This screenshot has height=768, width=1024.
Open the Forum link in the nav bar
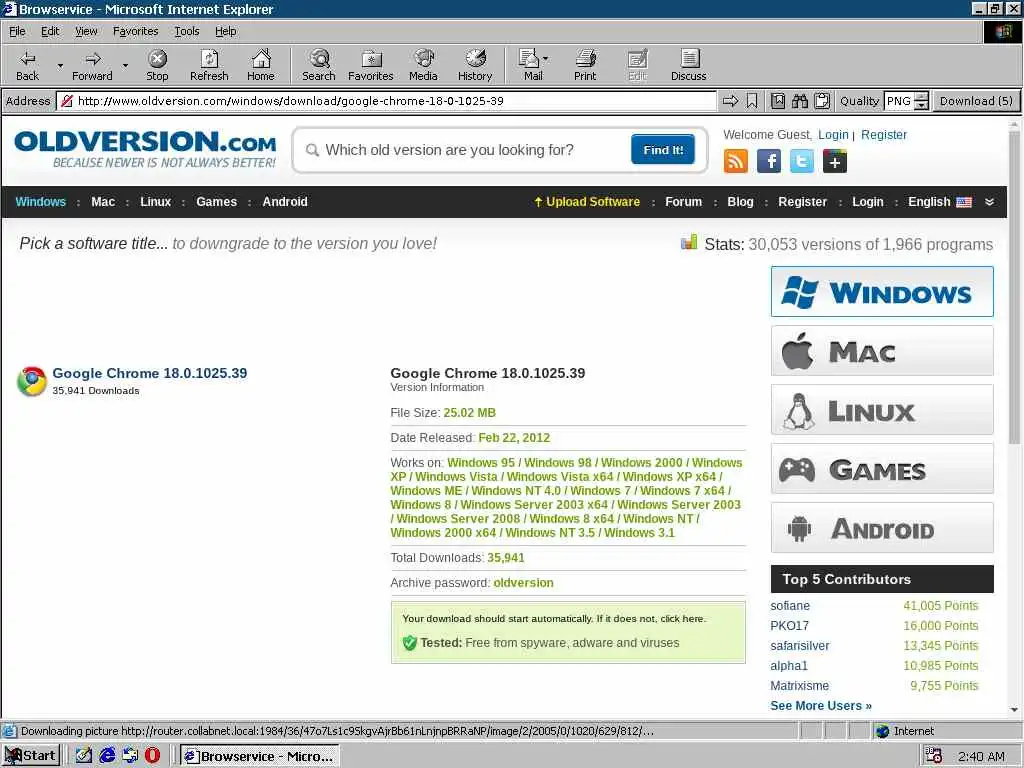click(683, 202)
